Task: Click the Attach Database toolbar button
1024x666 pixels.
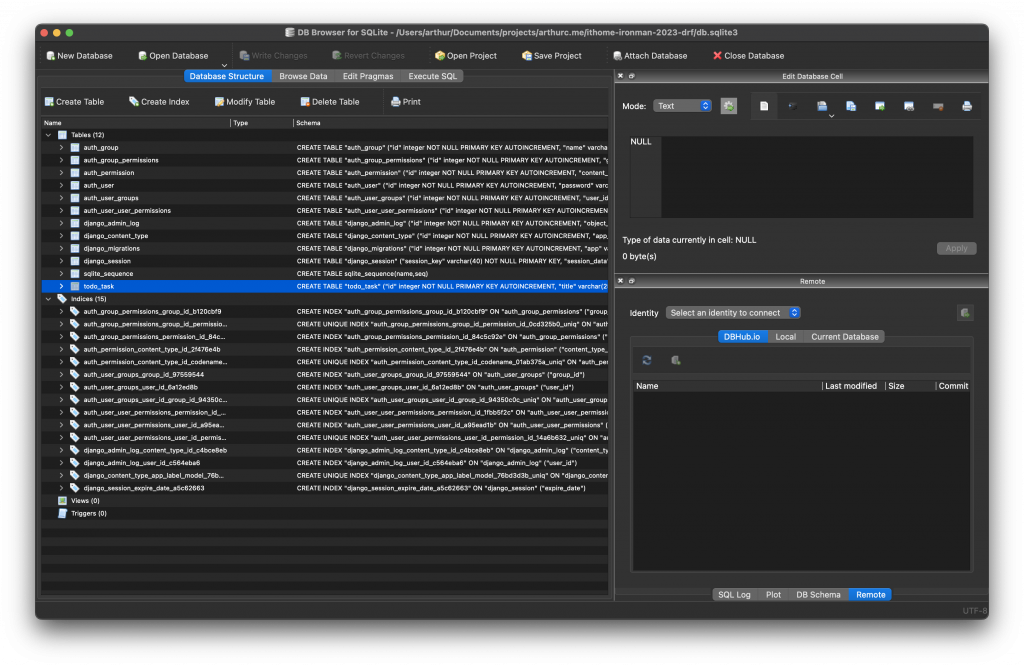Action: (649, 56)
